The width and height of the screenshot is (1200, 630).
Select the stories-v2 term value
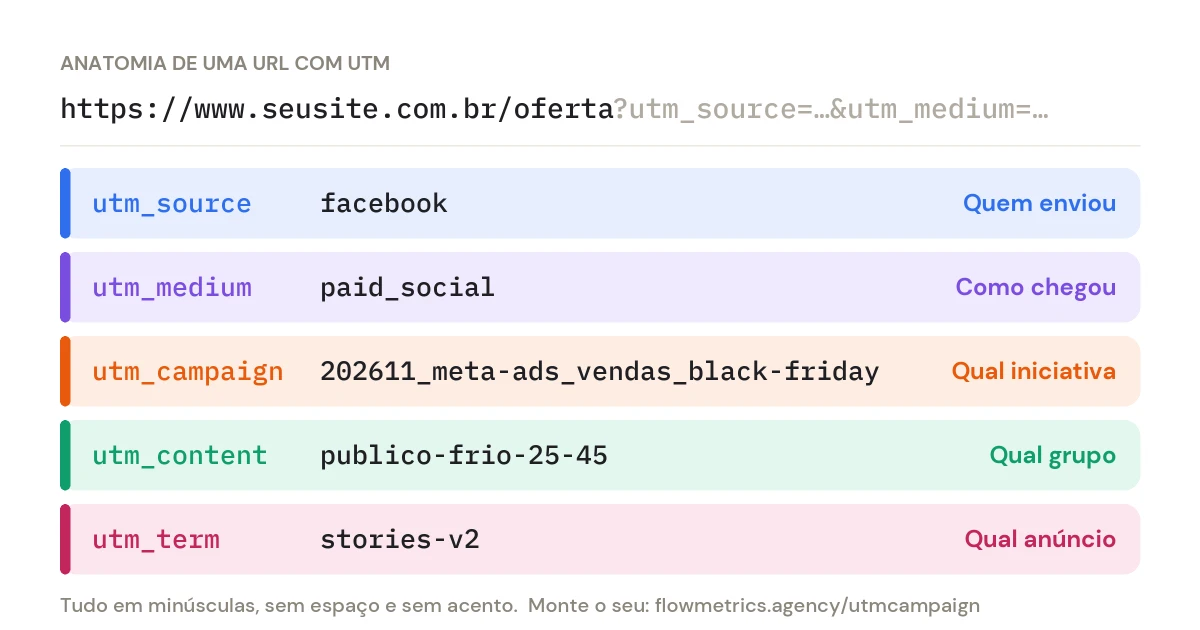[x=400, y=540]
